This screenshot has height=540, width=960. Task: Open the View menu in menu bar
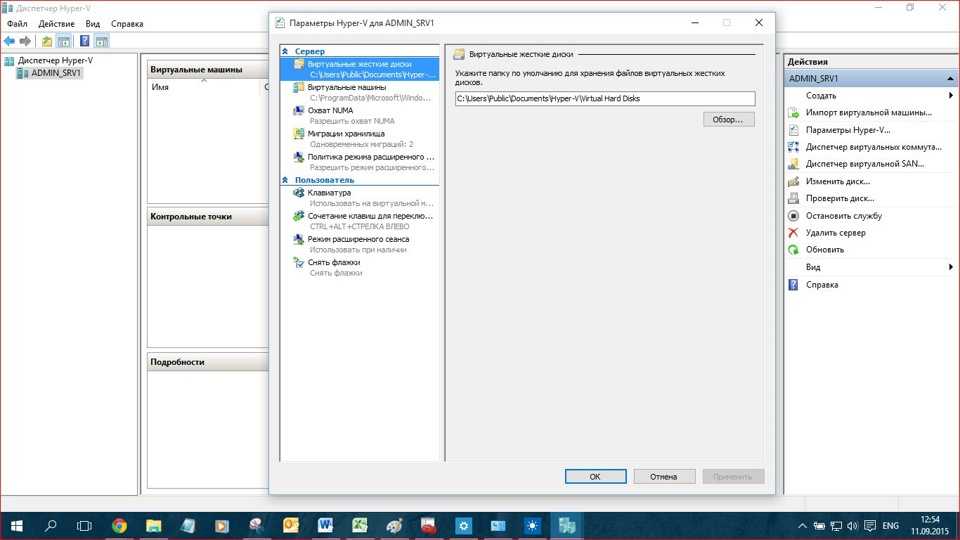[x=92, y=23]
